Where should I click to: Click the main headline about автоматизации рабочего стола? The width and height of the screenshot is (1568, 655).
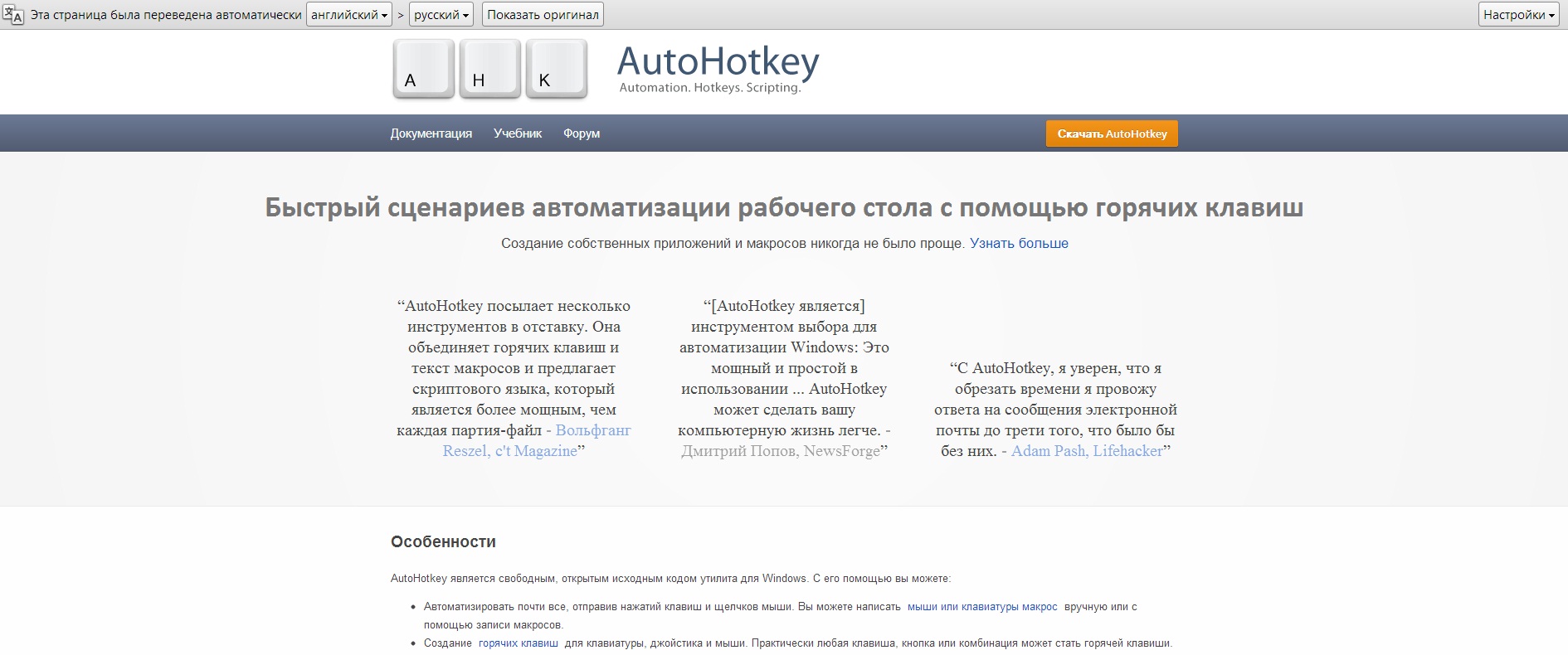click(x=784, y=207)
